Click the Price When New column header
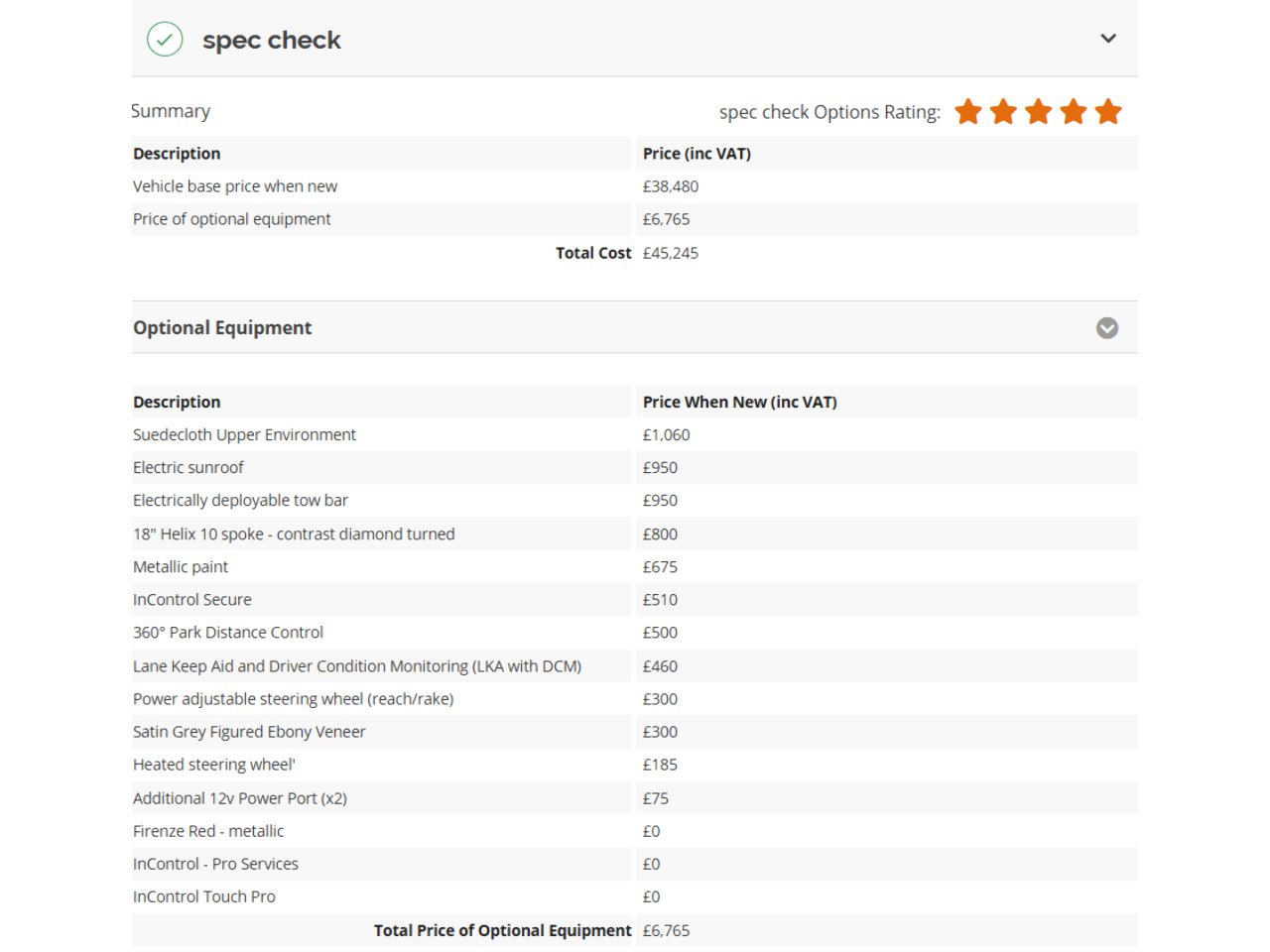 click(739, 402)
